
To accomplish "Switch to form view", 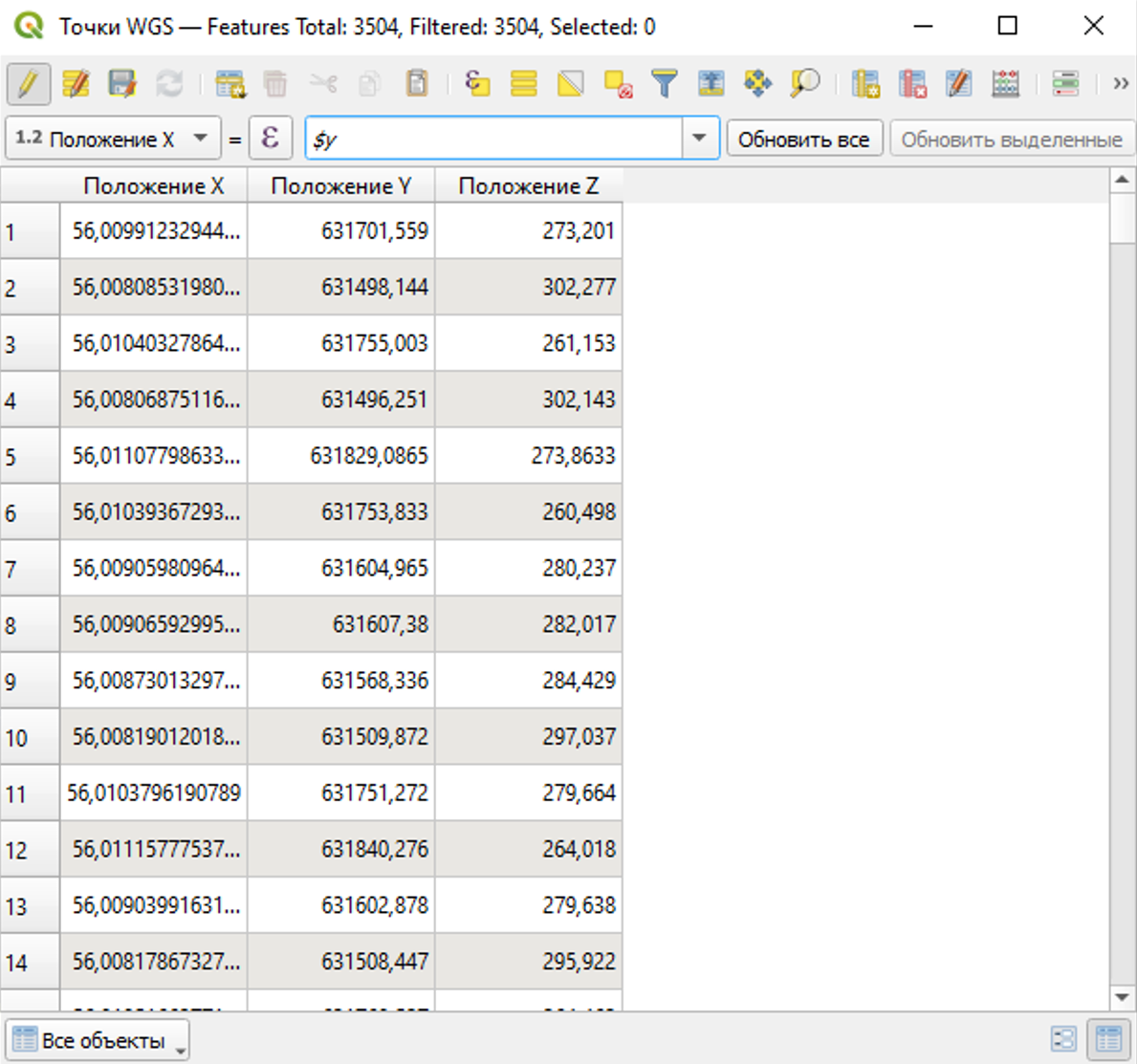I will [1063, 1039].
